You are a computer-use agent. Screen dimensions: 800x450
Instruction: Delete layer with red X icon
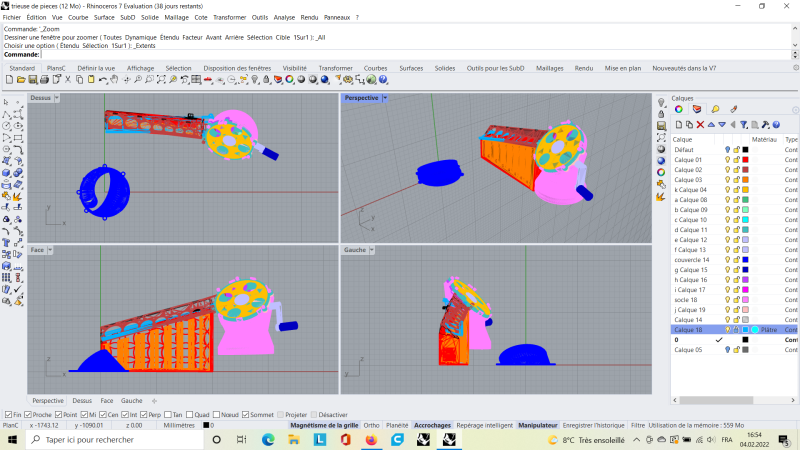pos(700,124)
